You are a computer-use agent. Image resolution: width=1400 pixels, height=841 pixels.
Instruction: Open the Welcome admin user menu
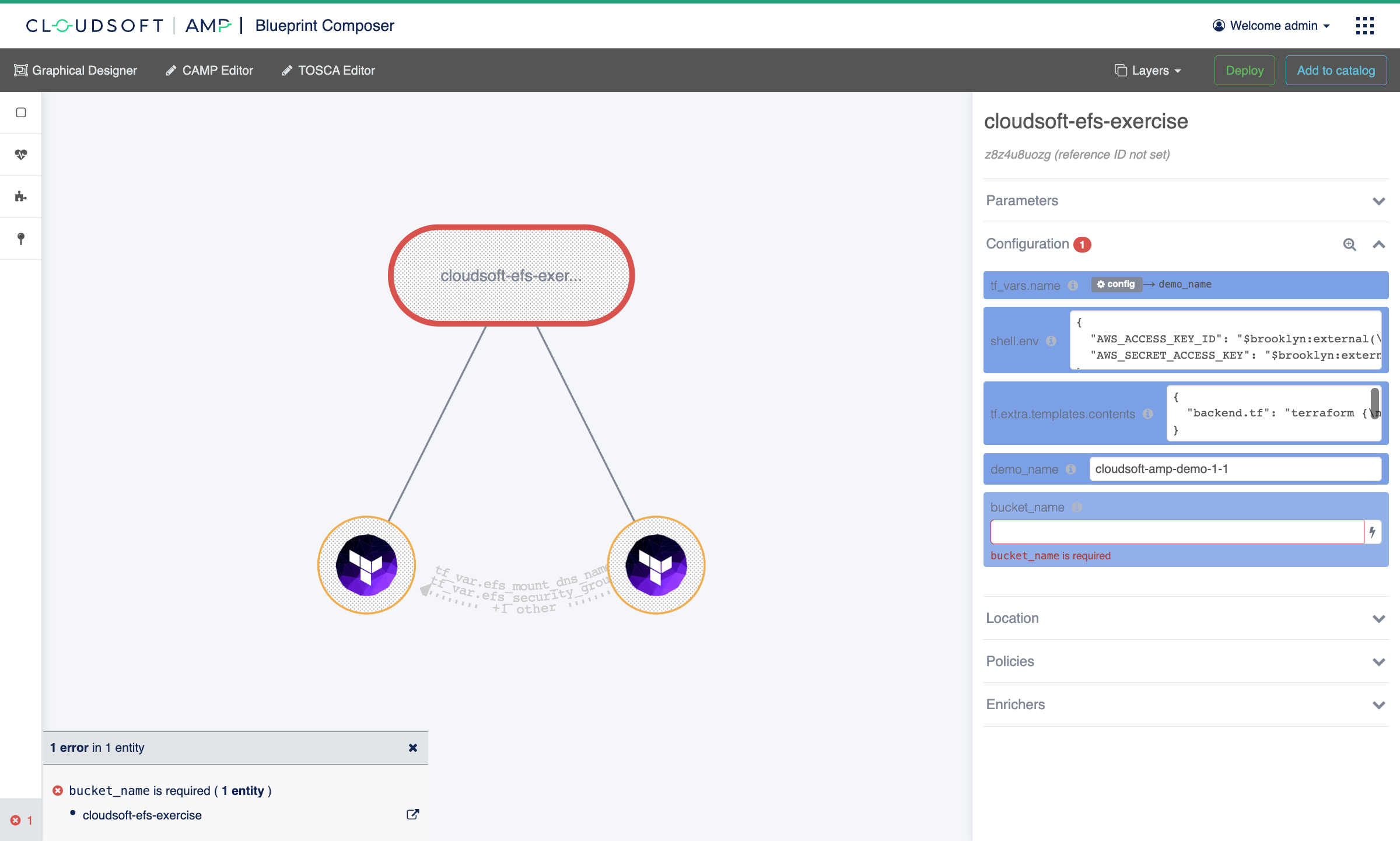pyautogui.click(x=1271, y=26)
